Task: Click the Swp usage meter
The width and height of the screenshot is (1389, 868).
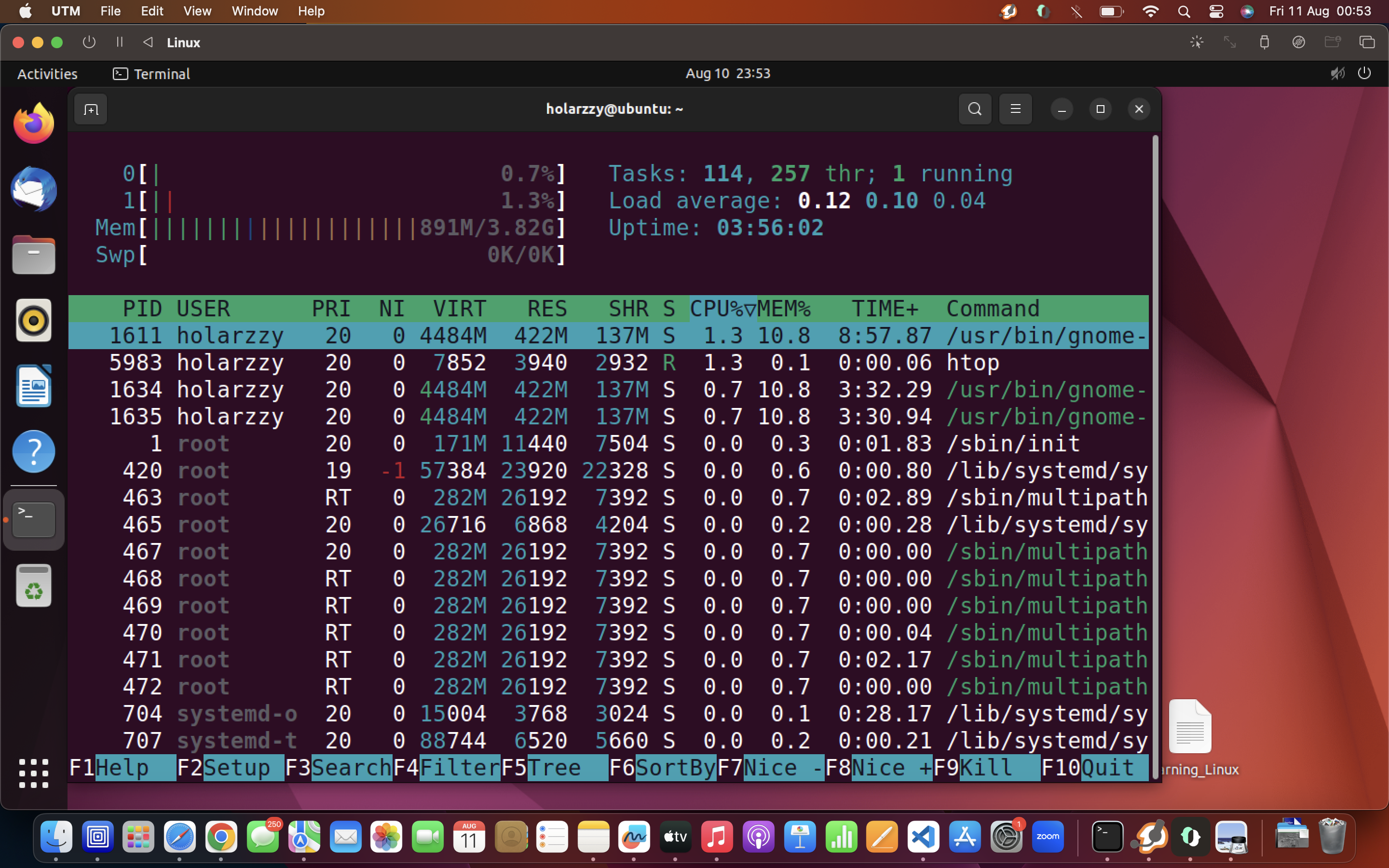Action: [x=330, y=255]
